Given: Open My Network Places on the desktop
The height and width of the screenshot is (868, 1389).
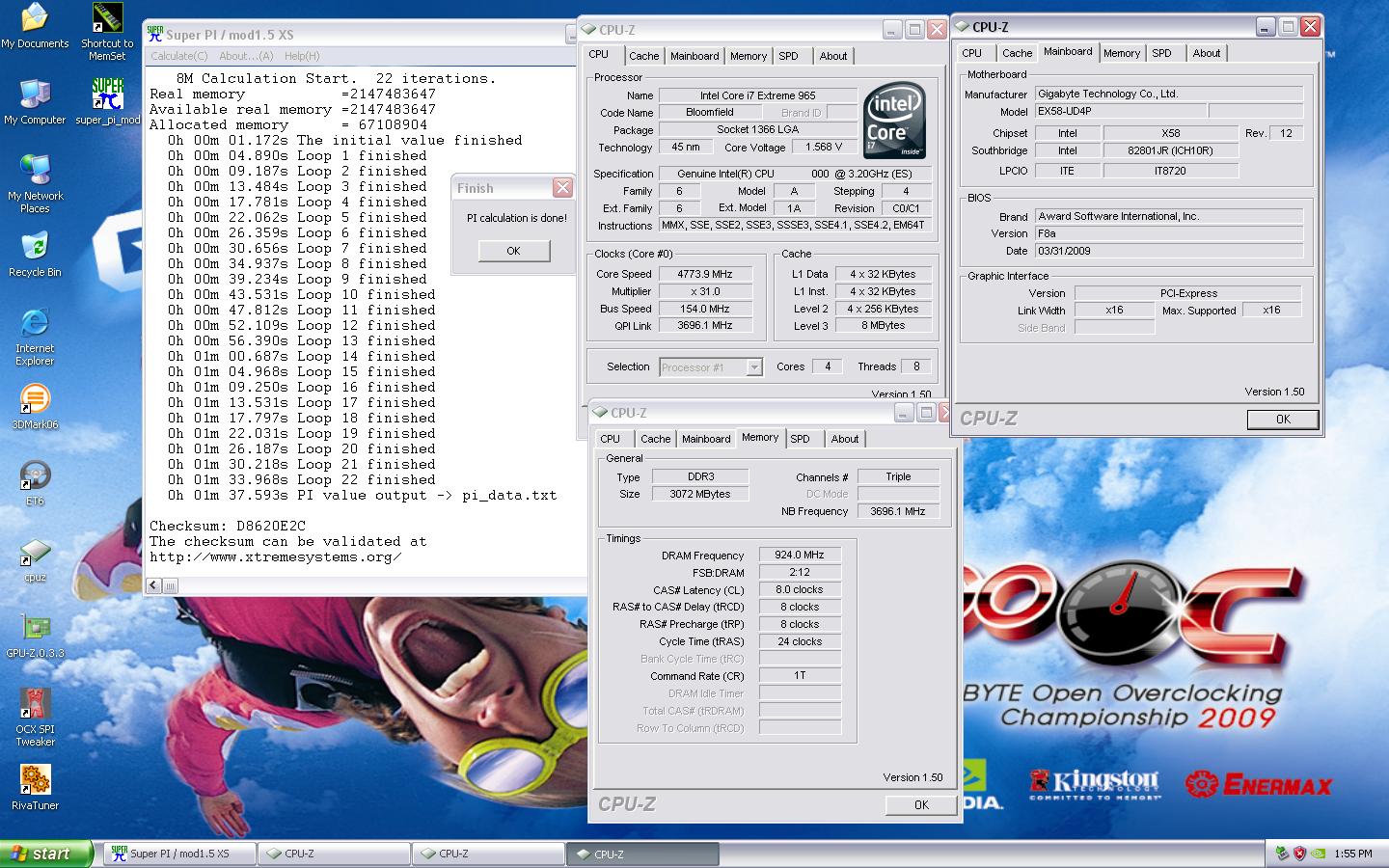Looking at the screenshot, I should (x=35, y=183).
